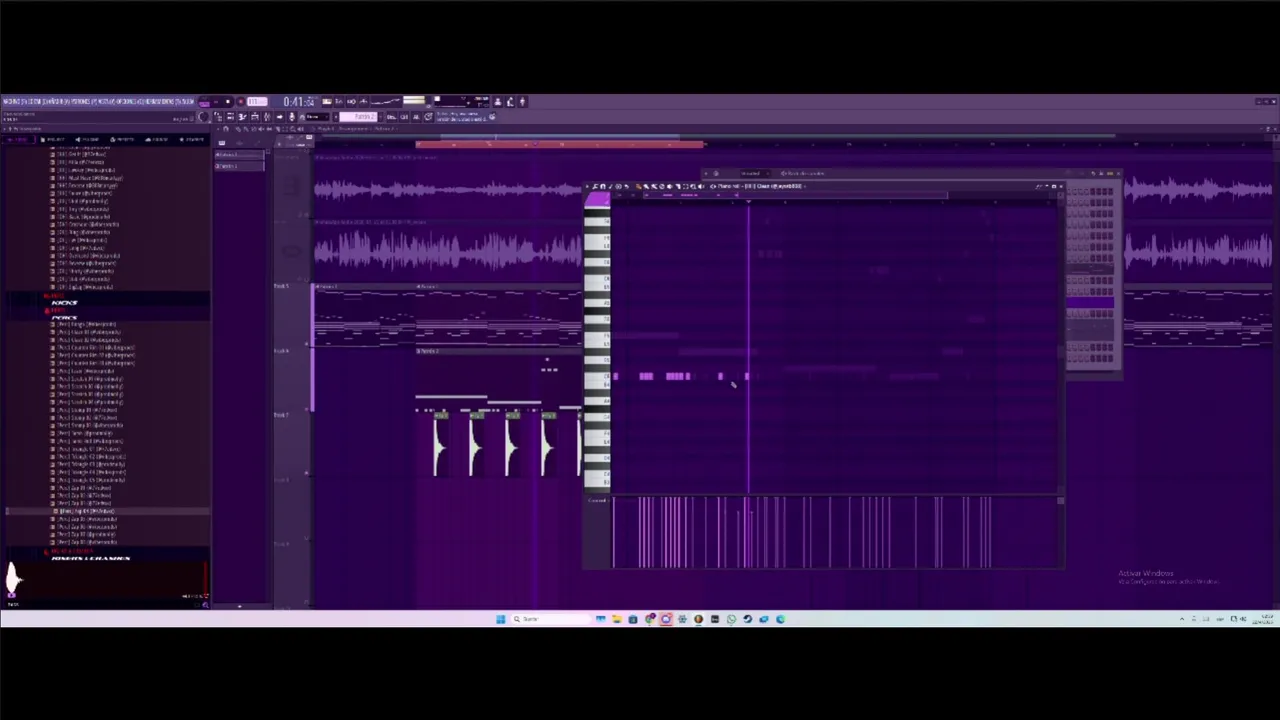This screenshot has height=720, width=1280.
Task: Click the Windows taskbar search box
Action: [x=552, y=619]
